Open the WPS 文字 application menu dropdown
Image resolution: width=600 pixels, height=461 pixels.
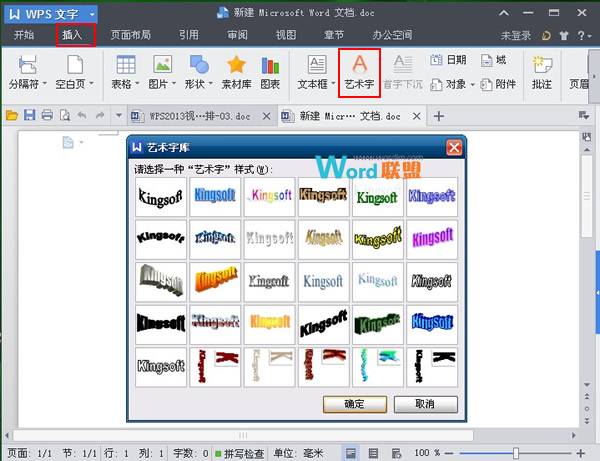(92, 15)
